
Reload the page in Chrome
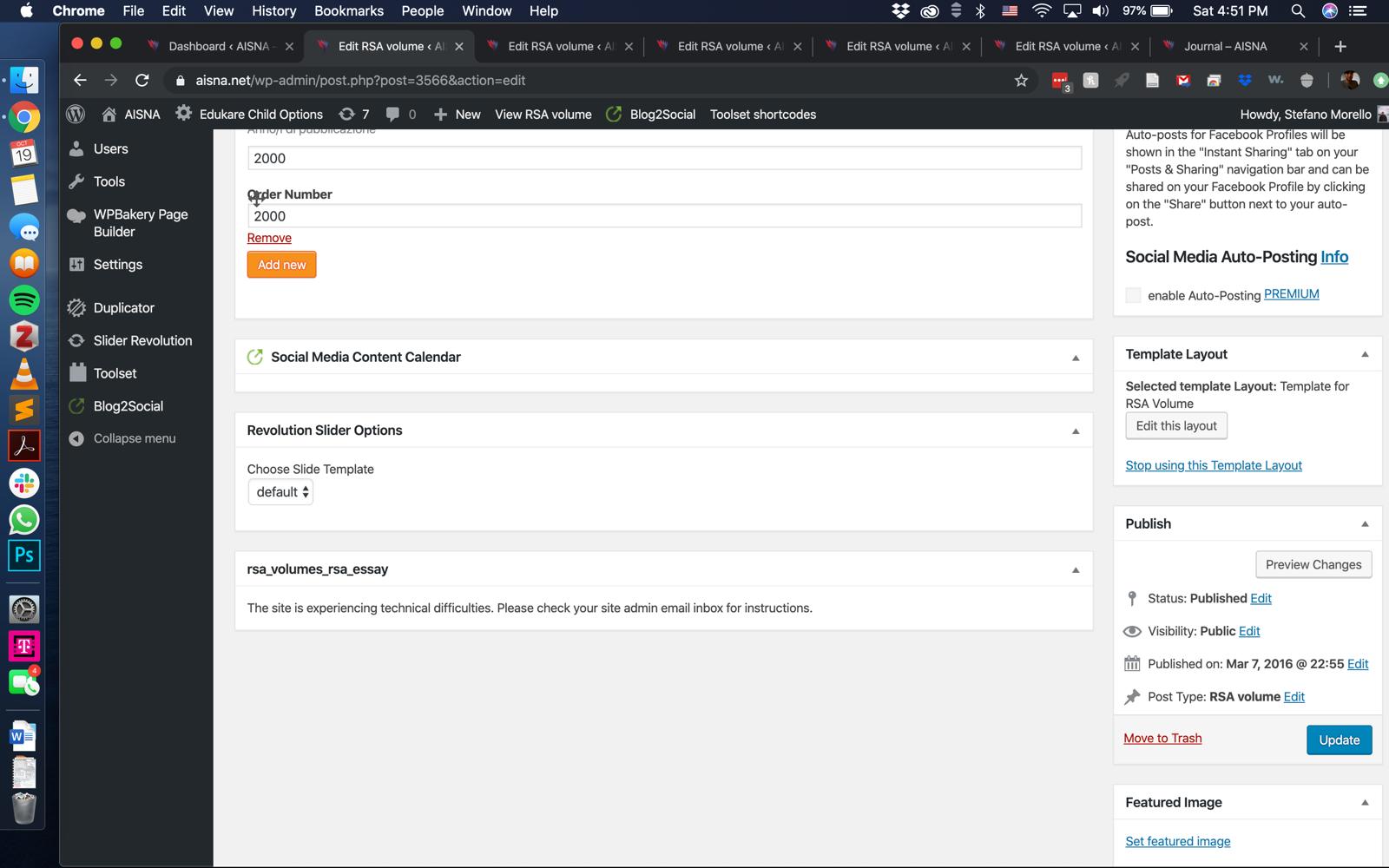click(142, 81)
